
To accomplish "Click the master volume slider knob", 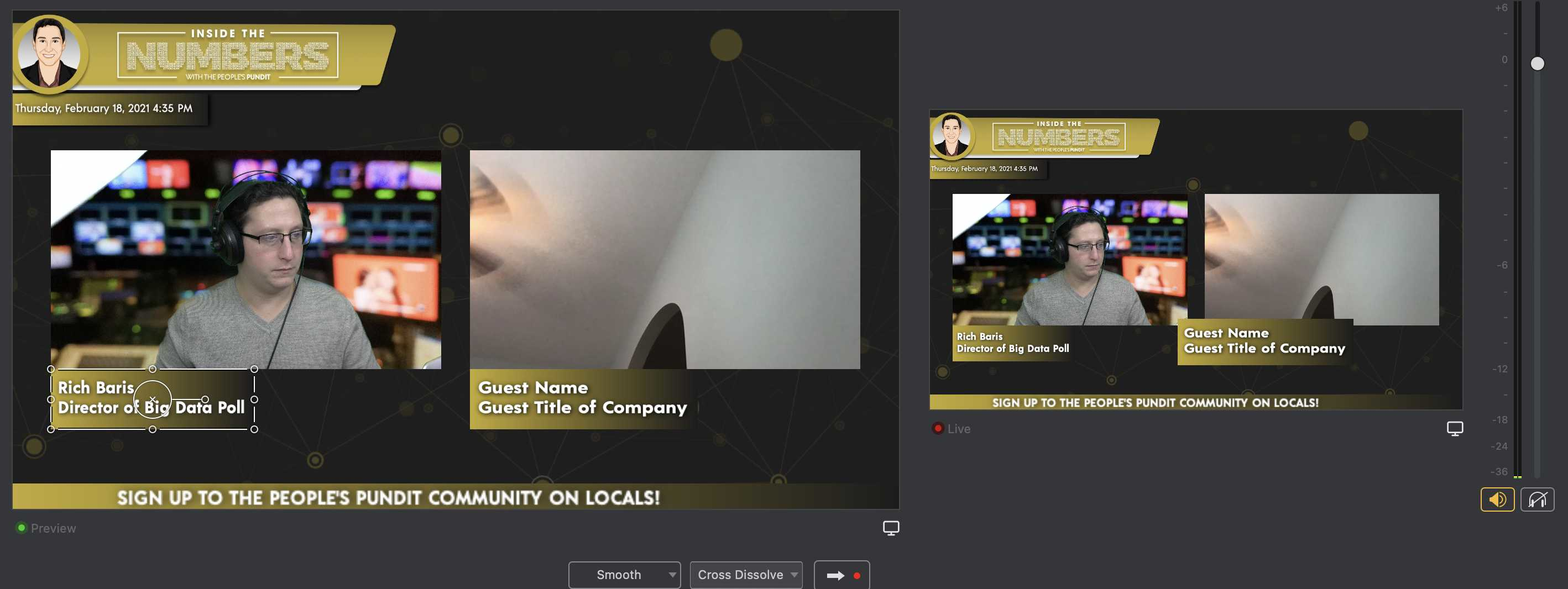I will (x=1537, y=64).
